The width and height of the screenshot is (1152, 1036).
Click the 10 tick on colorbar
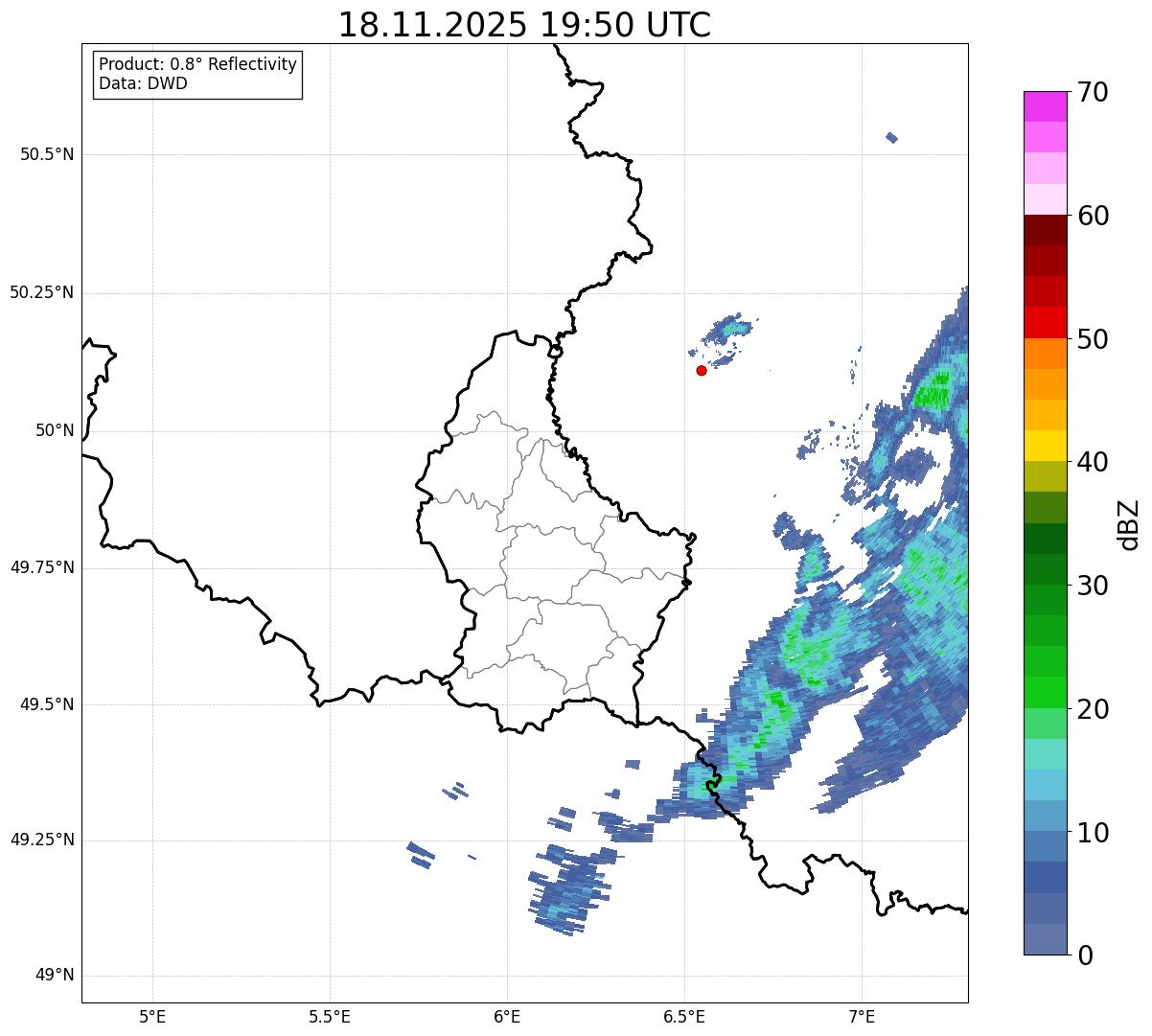coord(1092,832)
